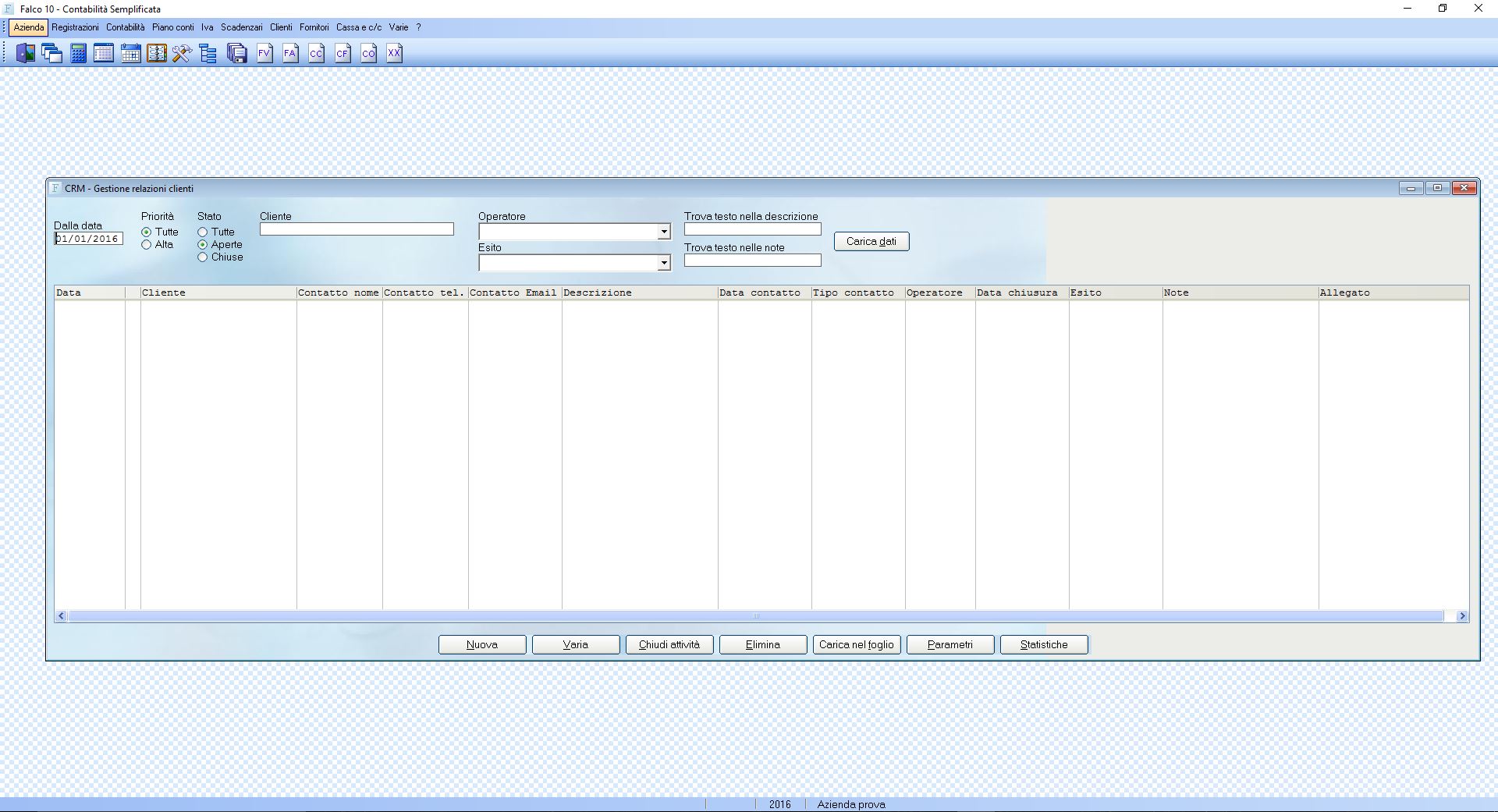Click 2016 year in status bar

pos(779,804)
